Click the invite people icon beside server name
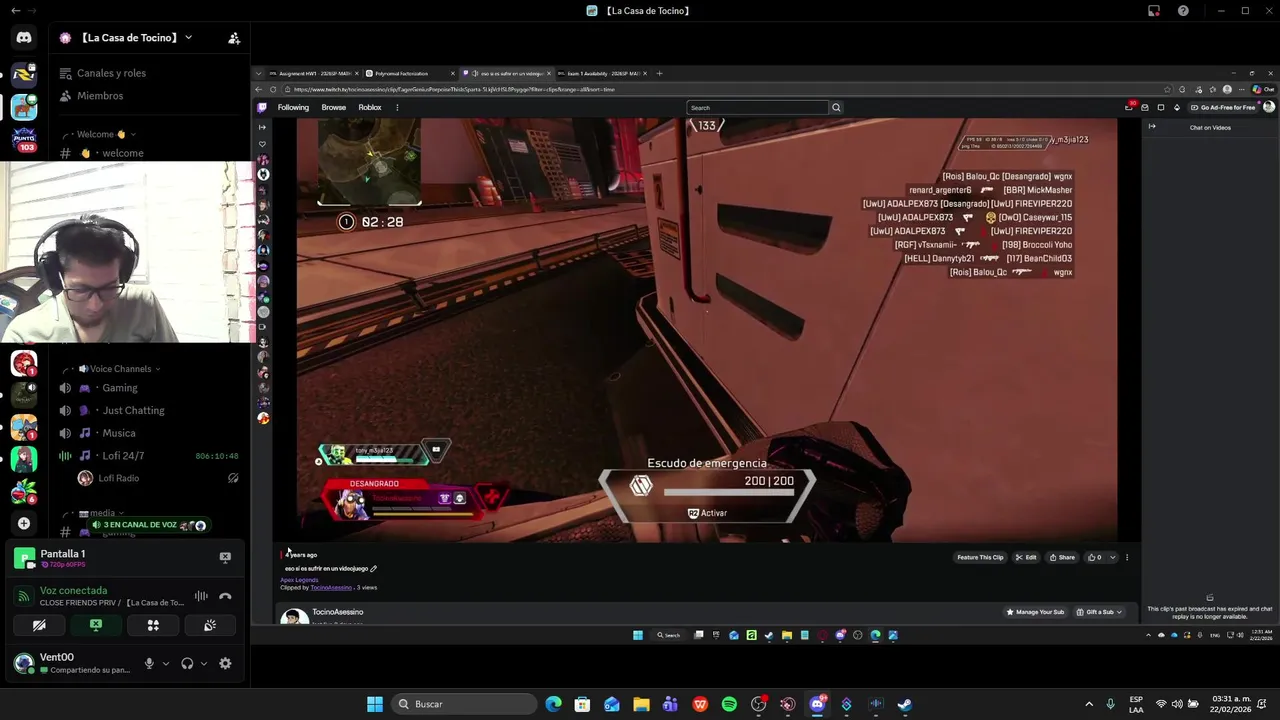 pos(234,38)
